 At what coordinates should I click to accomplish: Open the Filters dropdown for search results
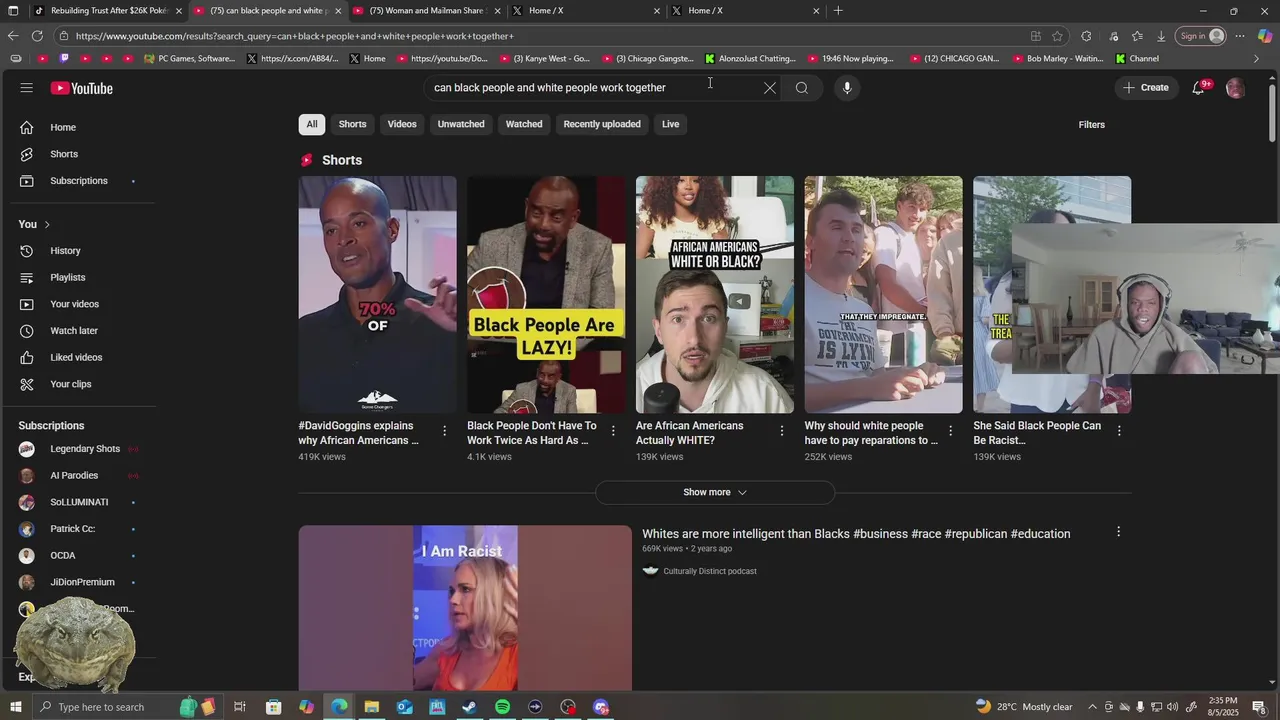[1091, 125]
